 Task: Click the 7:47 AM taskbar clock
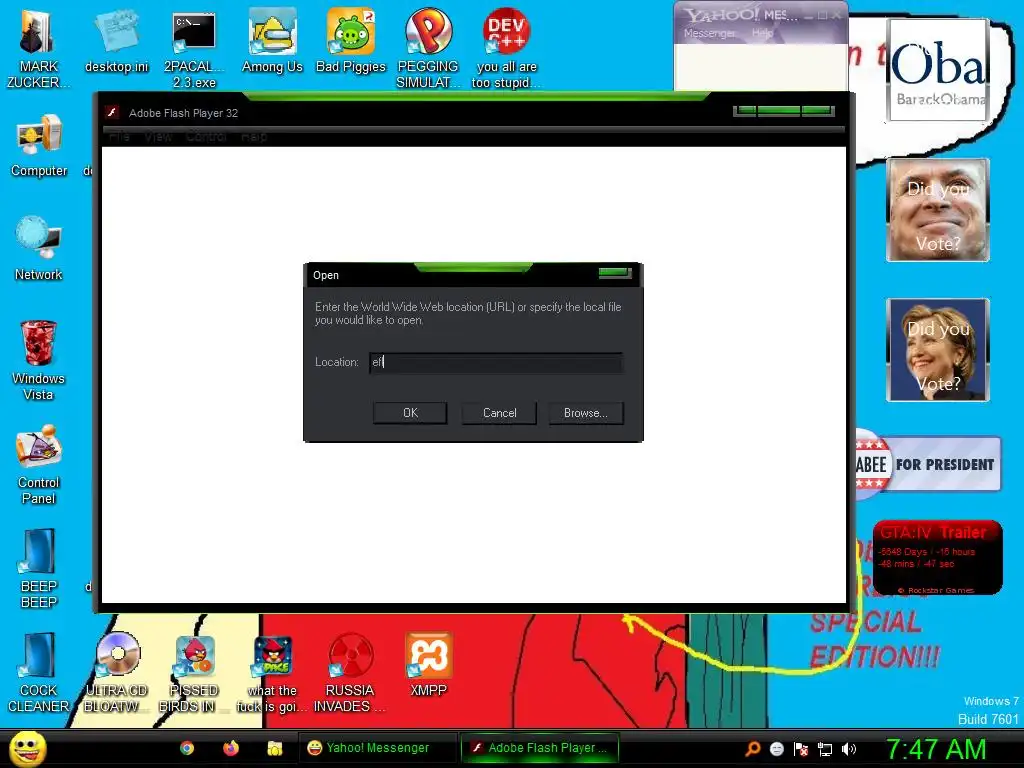tap(935, 748)
